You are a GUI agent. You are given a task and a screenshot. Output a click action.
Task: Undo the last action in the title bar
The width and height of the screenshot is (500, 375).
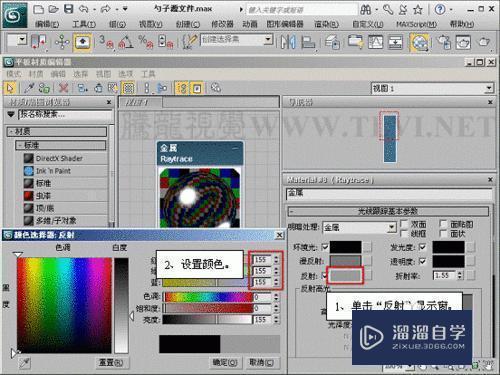click(84, 9)
